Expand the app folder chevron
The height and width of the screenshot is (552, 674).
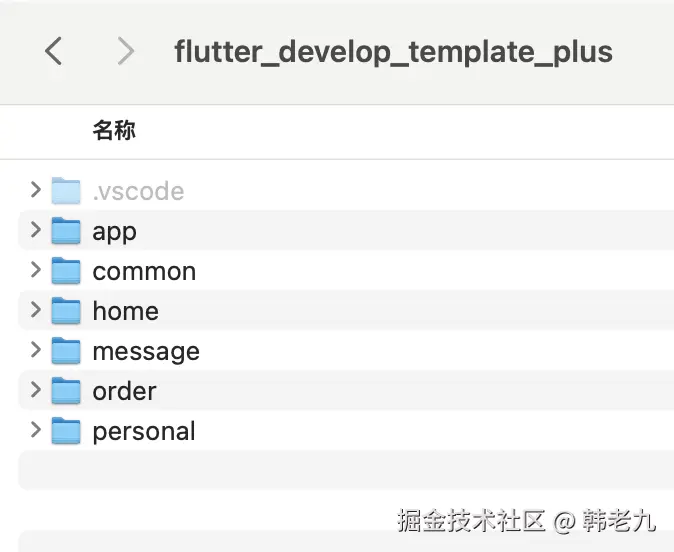click(x=36, y=230)
